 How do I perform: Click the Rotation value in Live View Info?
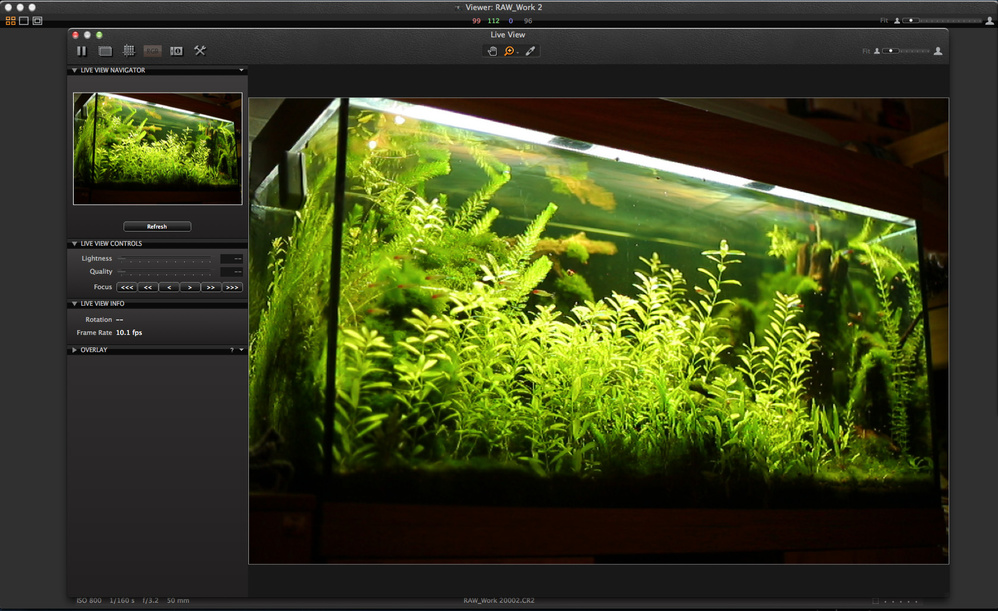[120, 320]
